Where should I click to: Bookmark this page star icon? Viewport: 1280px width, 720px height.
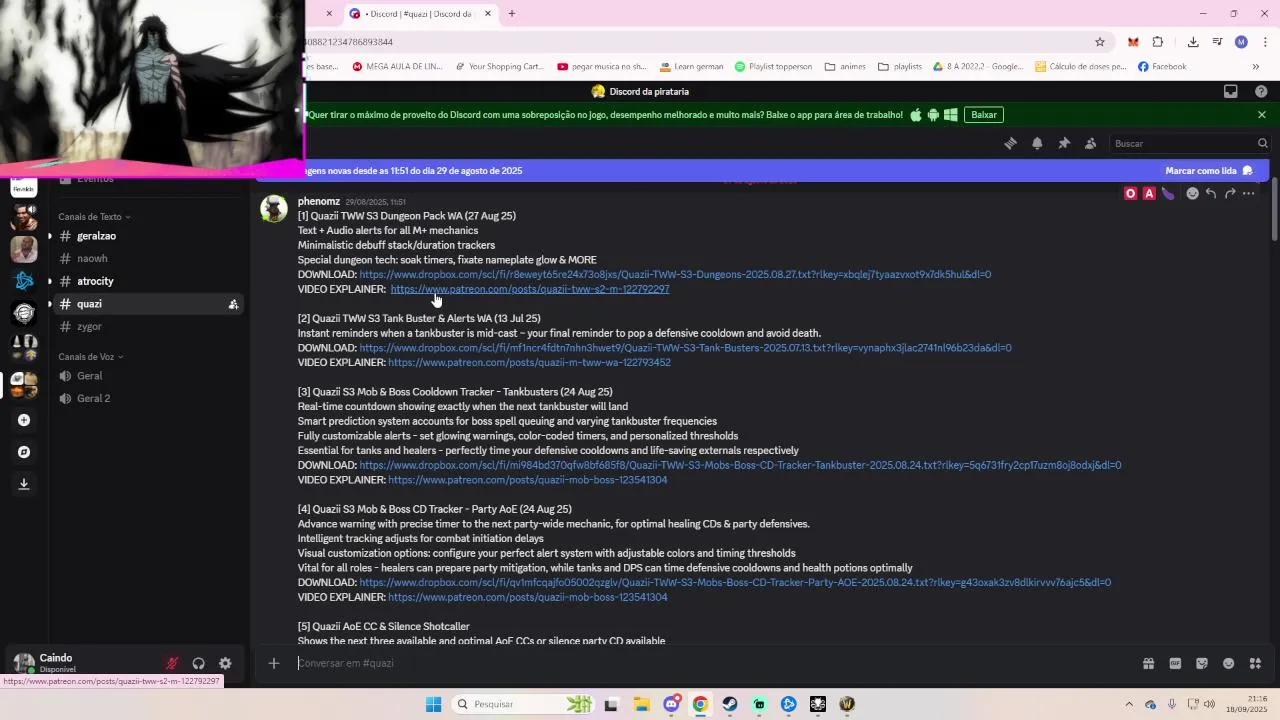pos(1100,42)
